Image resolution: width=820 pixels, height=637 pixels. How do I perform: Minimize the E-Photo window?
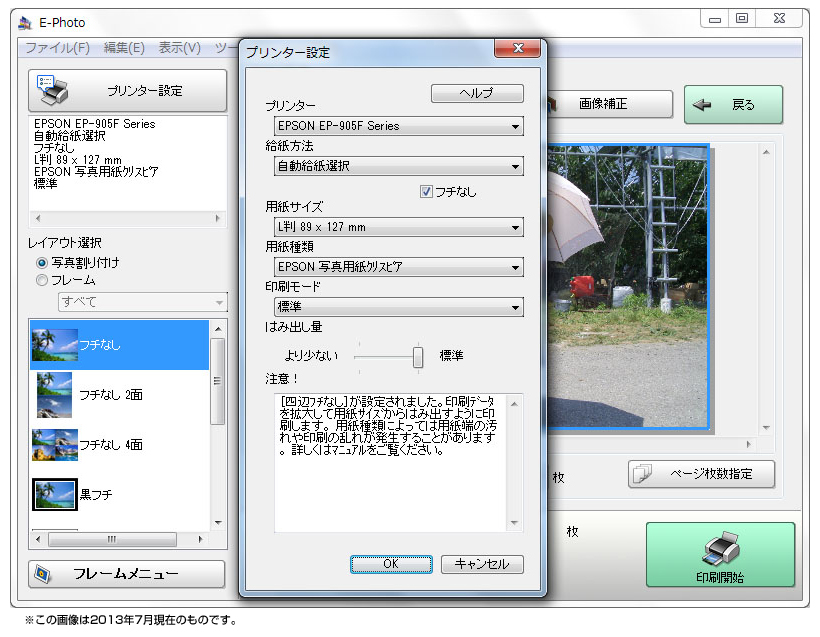coord(715,19)
